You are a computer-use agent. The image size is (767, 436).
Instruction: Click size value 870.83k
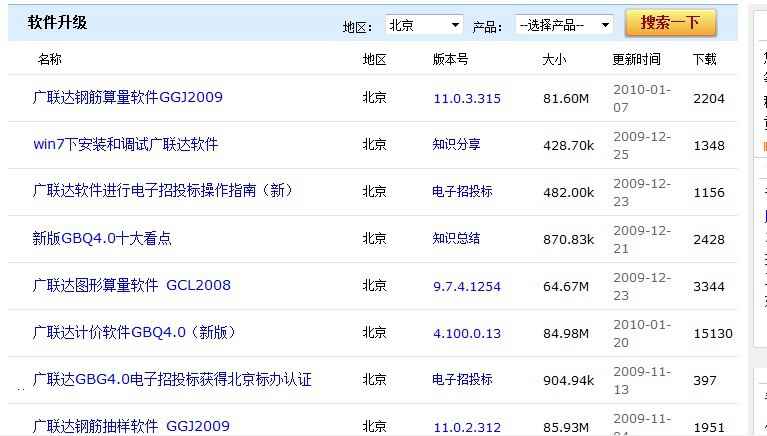tap(568, 239)
